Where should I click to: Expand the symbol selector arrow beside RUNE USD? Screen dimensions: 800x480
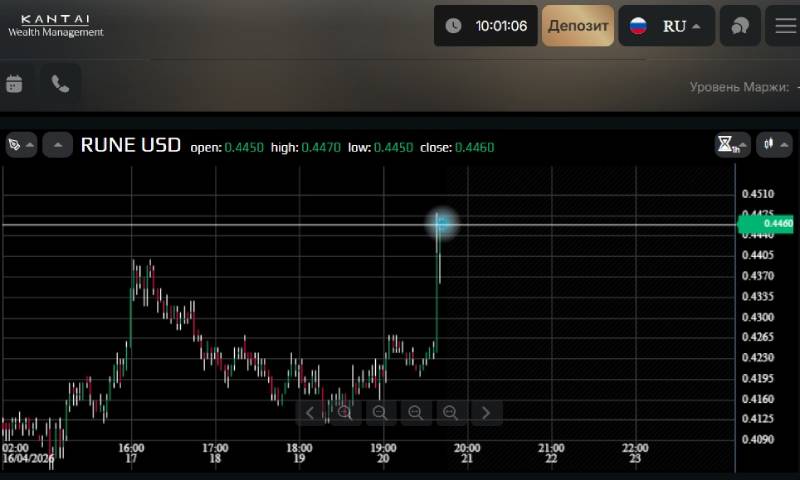tap(57, 145)
